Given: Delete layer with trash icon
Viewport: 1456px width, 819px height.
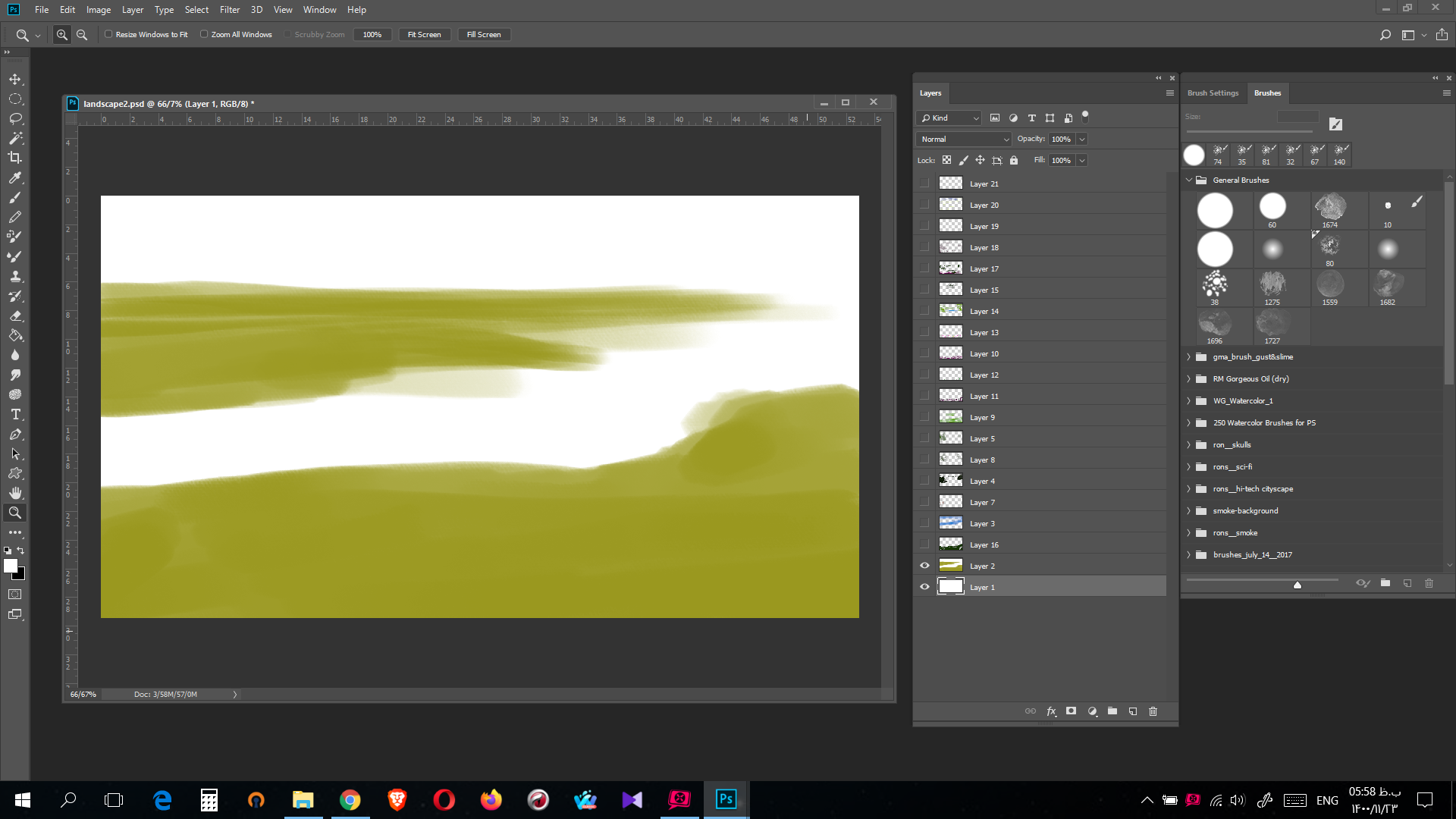Looking at the screenshot, I should coord(1153,711).
